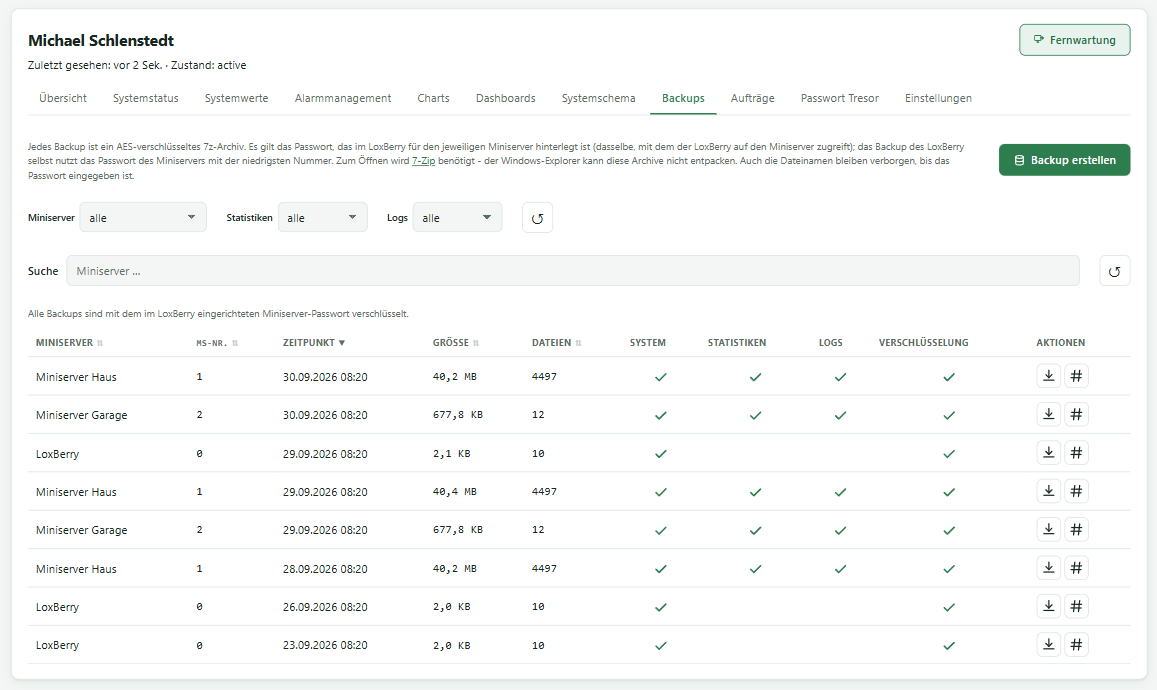Click the Michael Schlenstedt heading
Image resolution: width=1157 pixels, height=690 pixels.
[x=101, y=41]
